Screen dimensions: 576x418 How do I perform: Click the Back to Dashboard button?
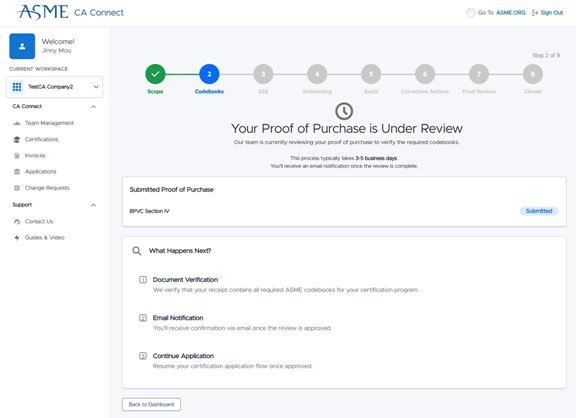tap(151, 404)
